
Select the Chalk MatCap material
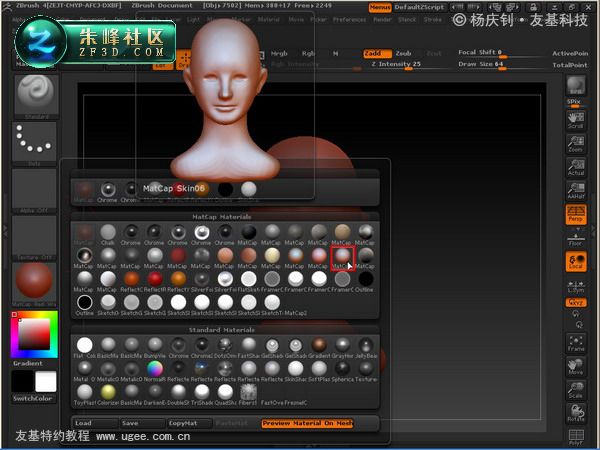click(108, 234)
